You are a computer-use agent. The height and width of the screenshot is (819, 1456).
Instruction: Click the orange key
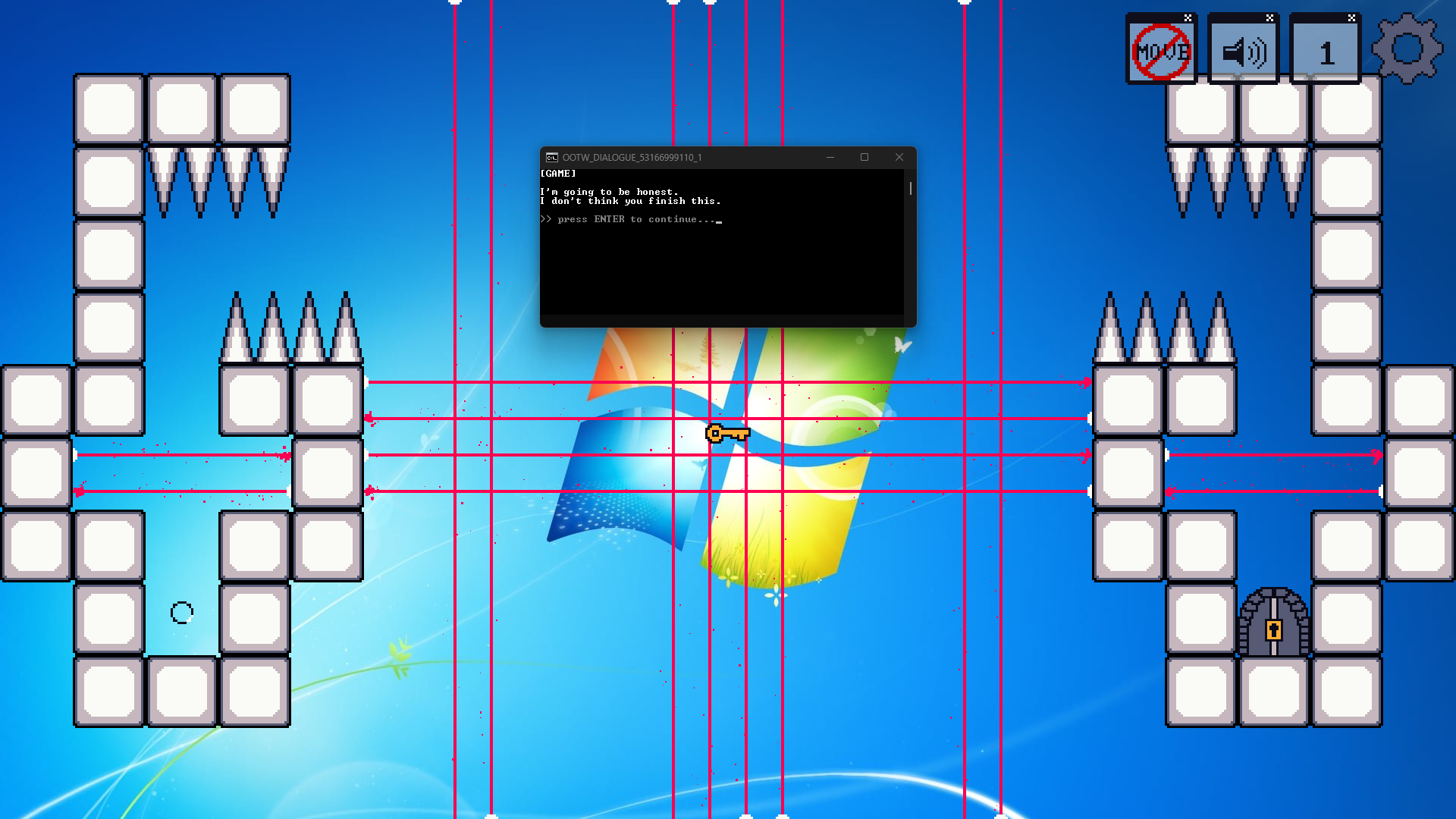click(x=727, y=433)
